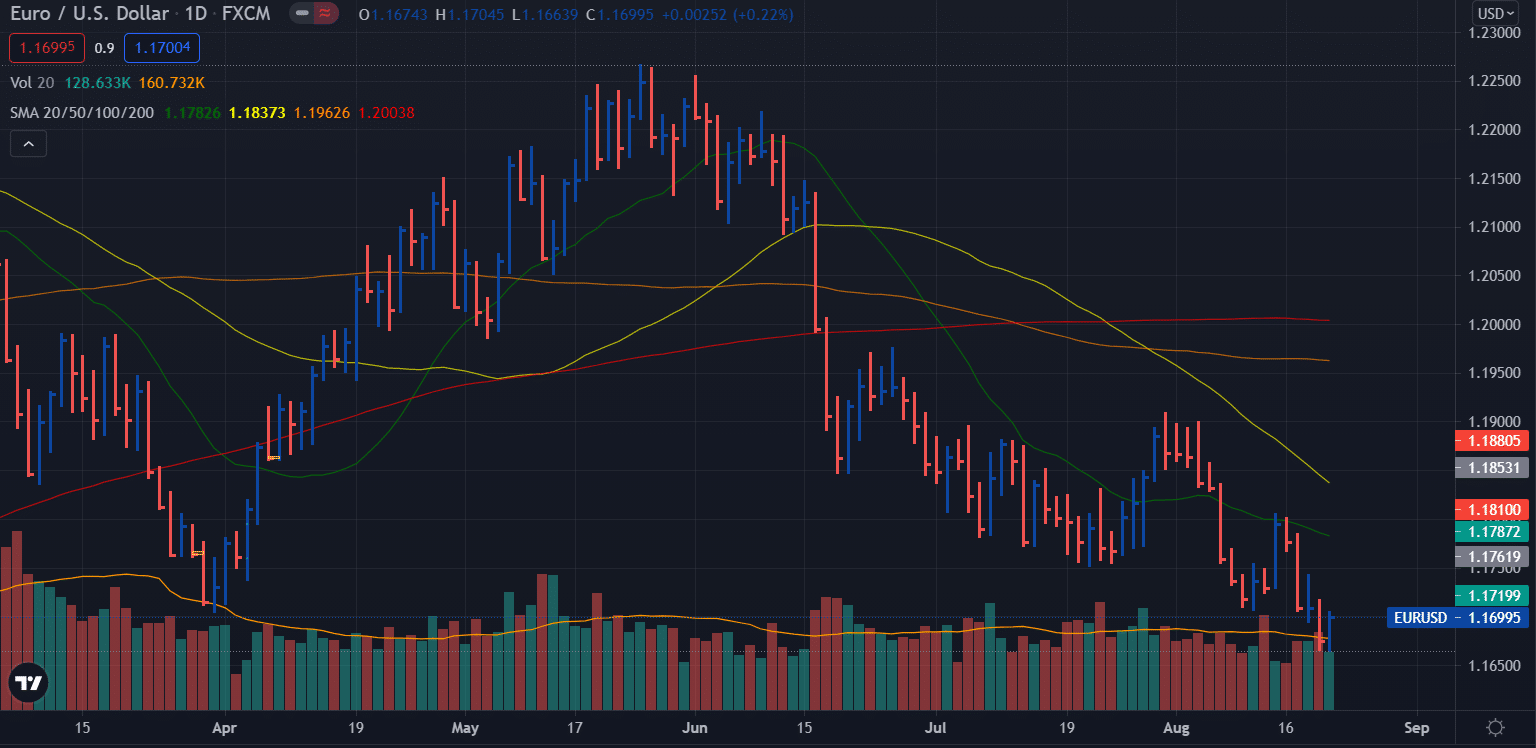Collapse the indicator legend with the chevron arrow

click(28, 143)
